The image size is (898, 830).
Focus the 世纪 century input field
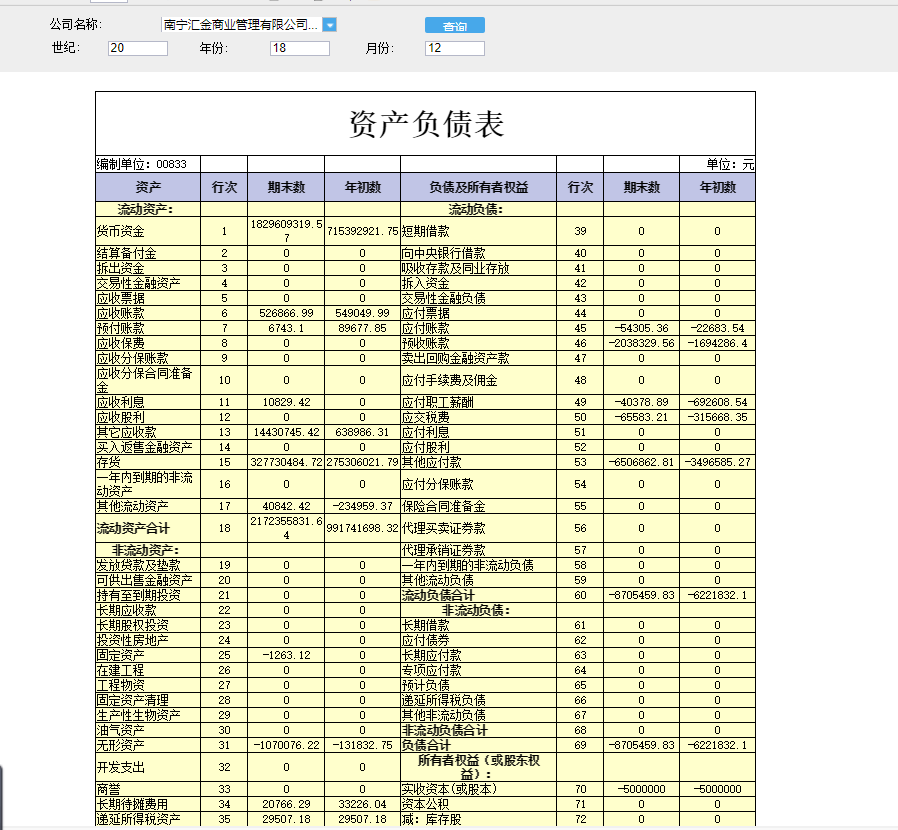137,48
